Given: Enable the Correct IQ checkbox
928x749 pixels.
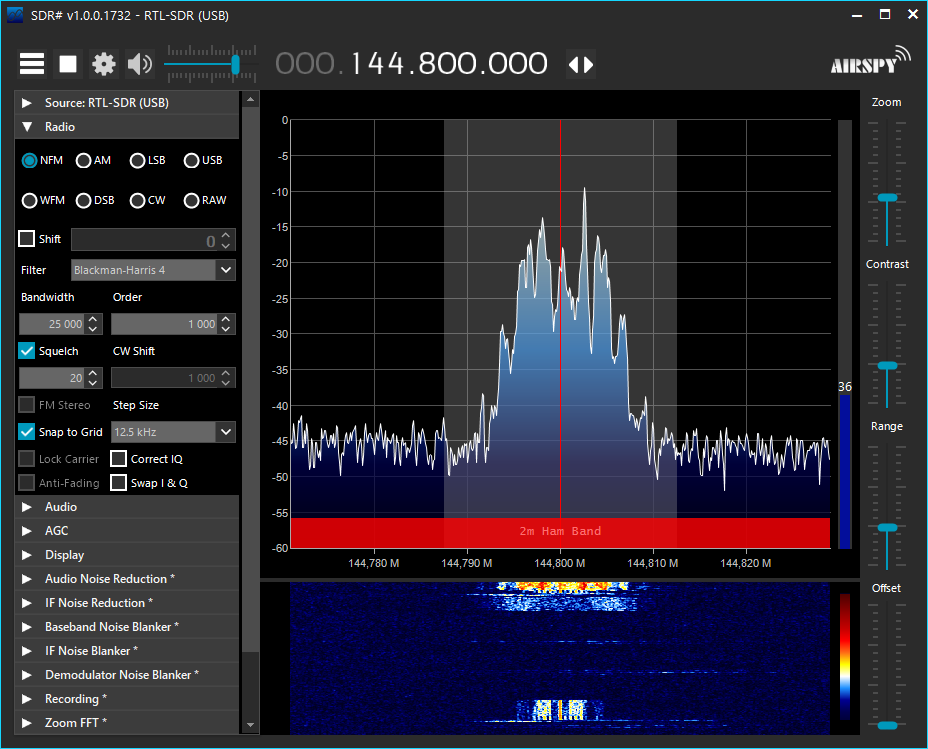Looking at the screenshot, I should 118,459.
